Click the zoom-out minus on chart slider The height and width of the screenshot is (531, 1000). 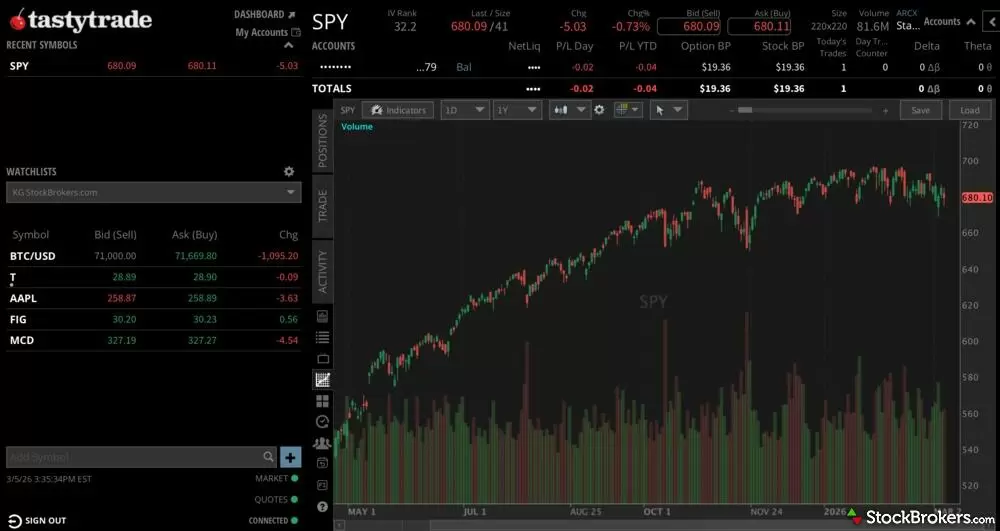coord(732,111)
